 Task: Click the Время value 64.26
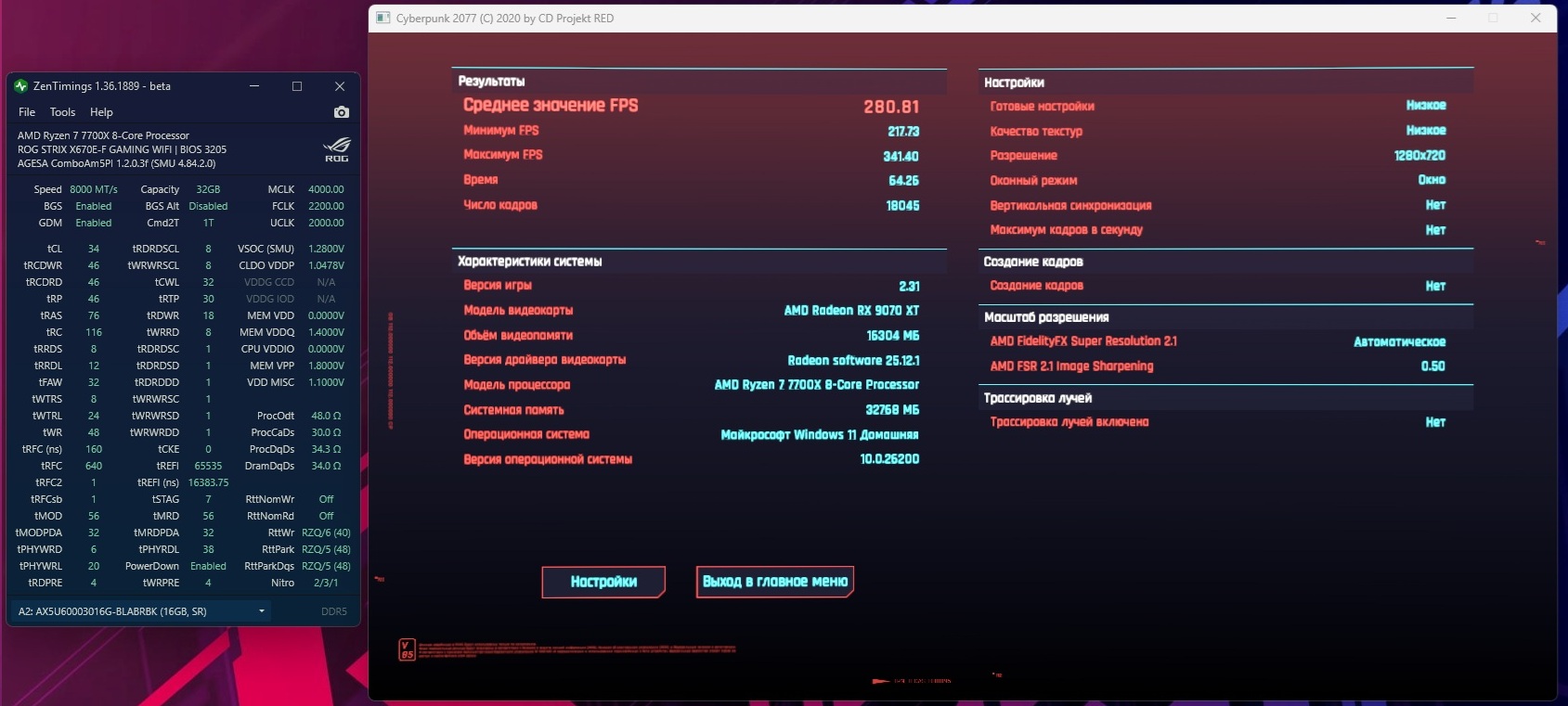pos(903,181)
